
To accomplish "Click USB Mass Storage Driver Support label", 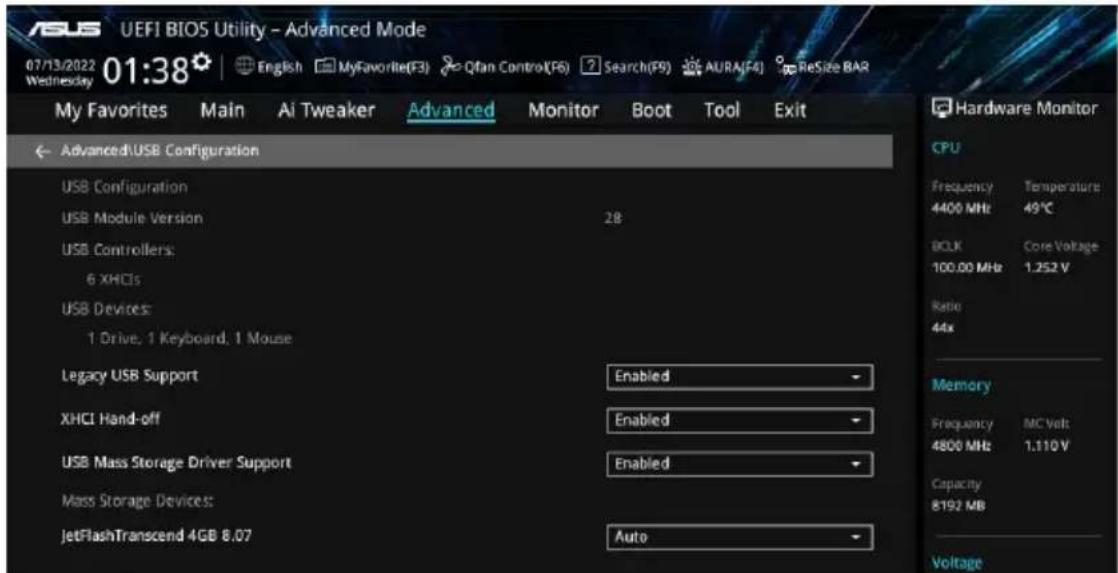I will point(176,463).
